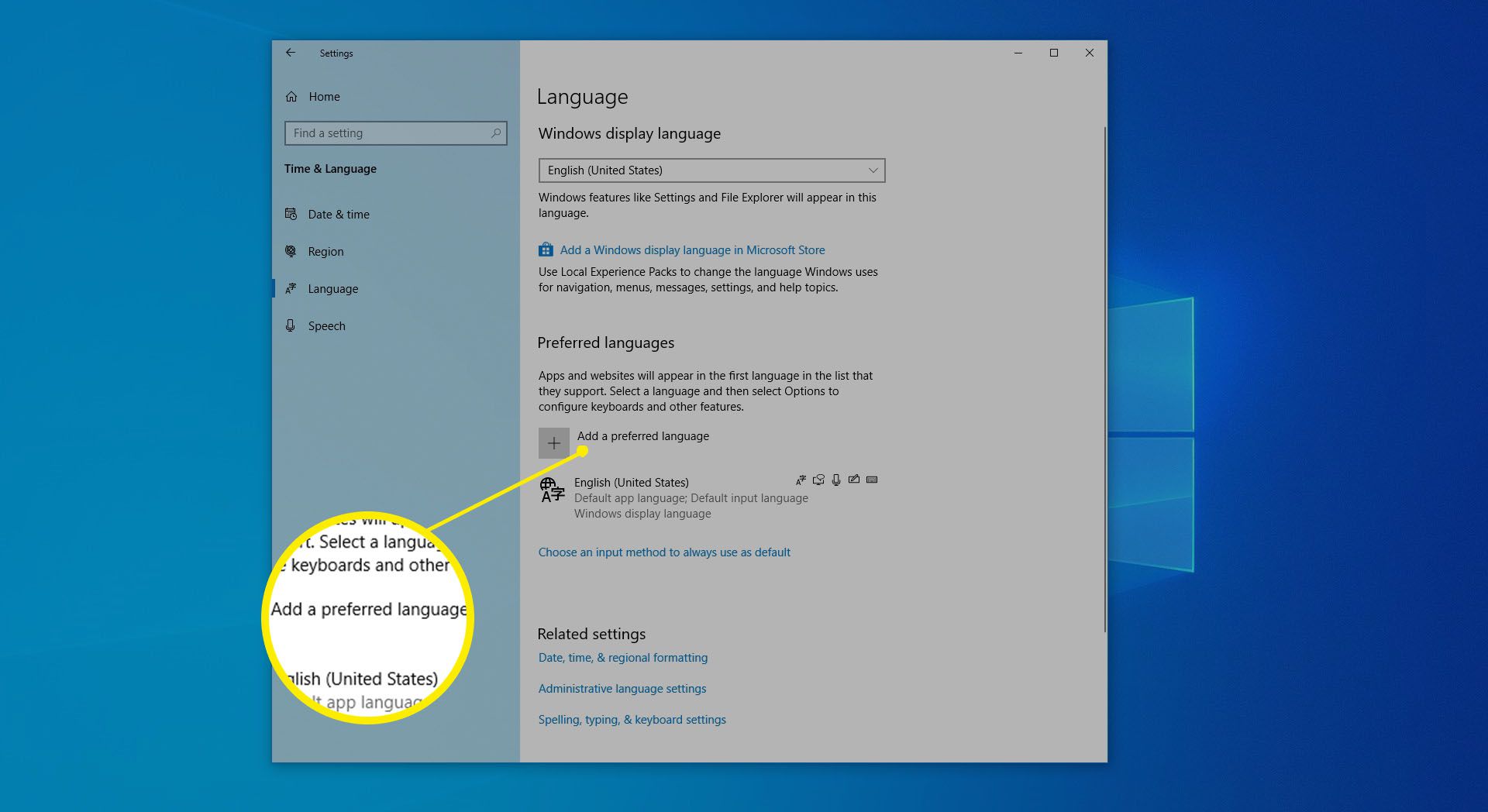Image resolution: width=1488 pixels, height=812 pixels.
Task: Open Add a Windows display language in Microsoft Store
Action: click(x=692, y=250)
